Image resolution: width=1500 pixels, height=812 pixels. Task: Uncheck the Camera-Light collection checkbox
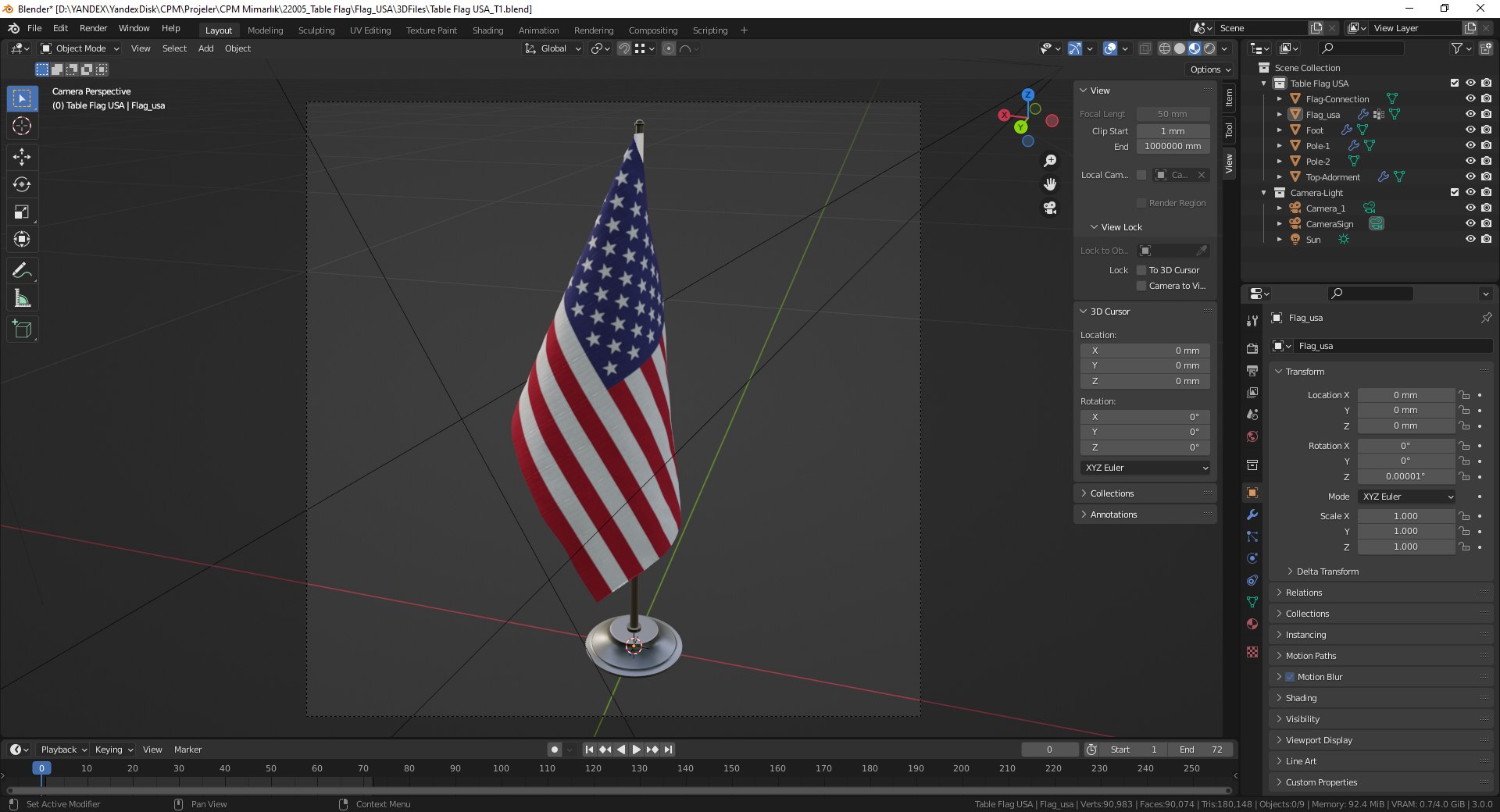point(1455,192)
